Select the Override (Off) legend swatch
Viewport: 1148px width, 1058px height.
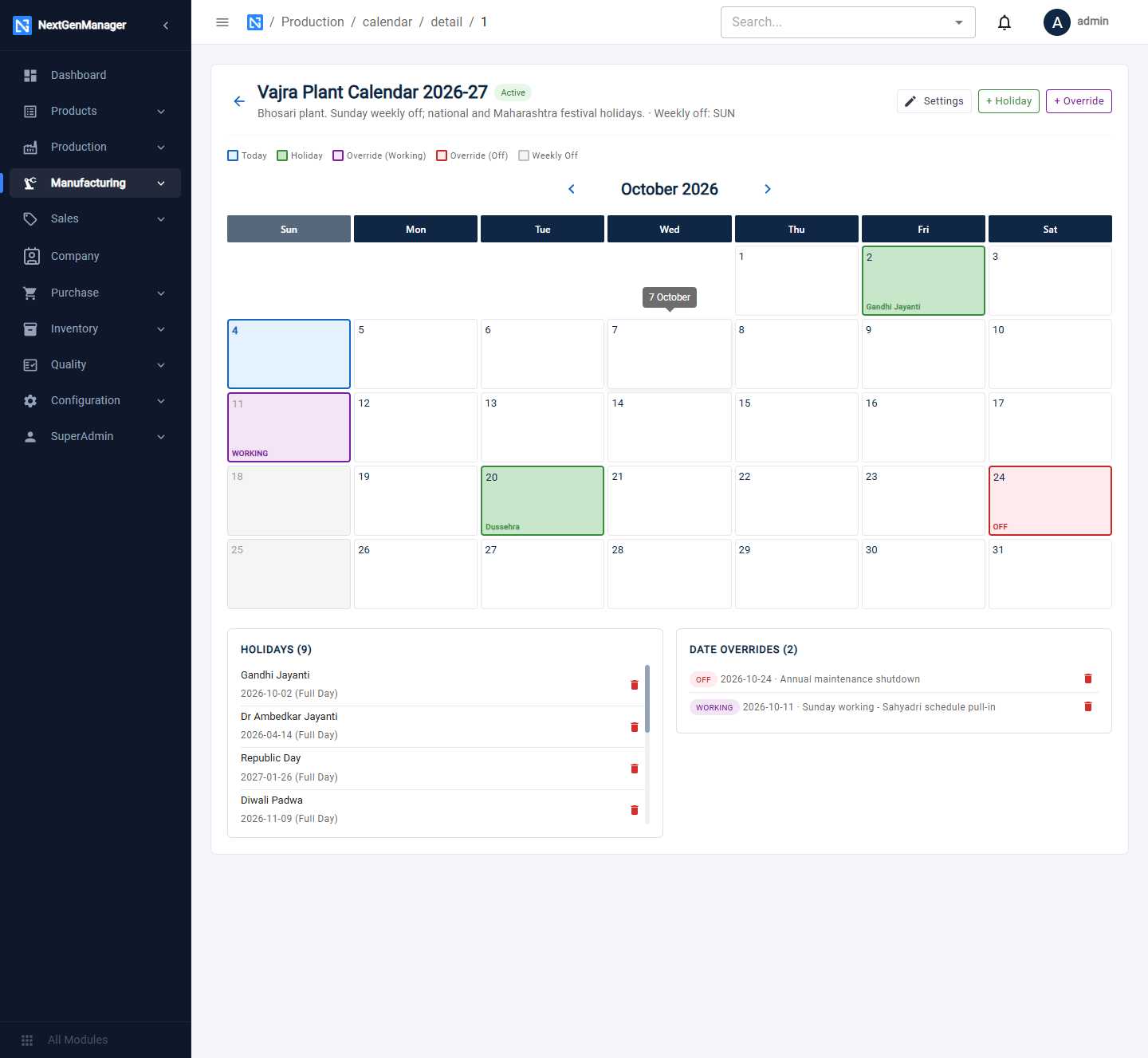tap(442, 155)
